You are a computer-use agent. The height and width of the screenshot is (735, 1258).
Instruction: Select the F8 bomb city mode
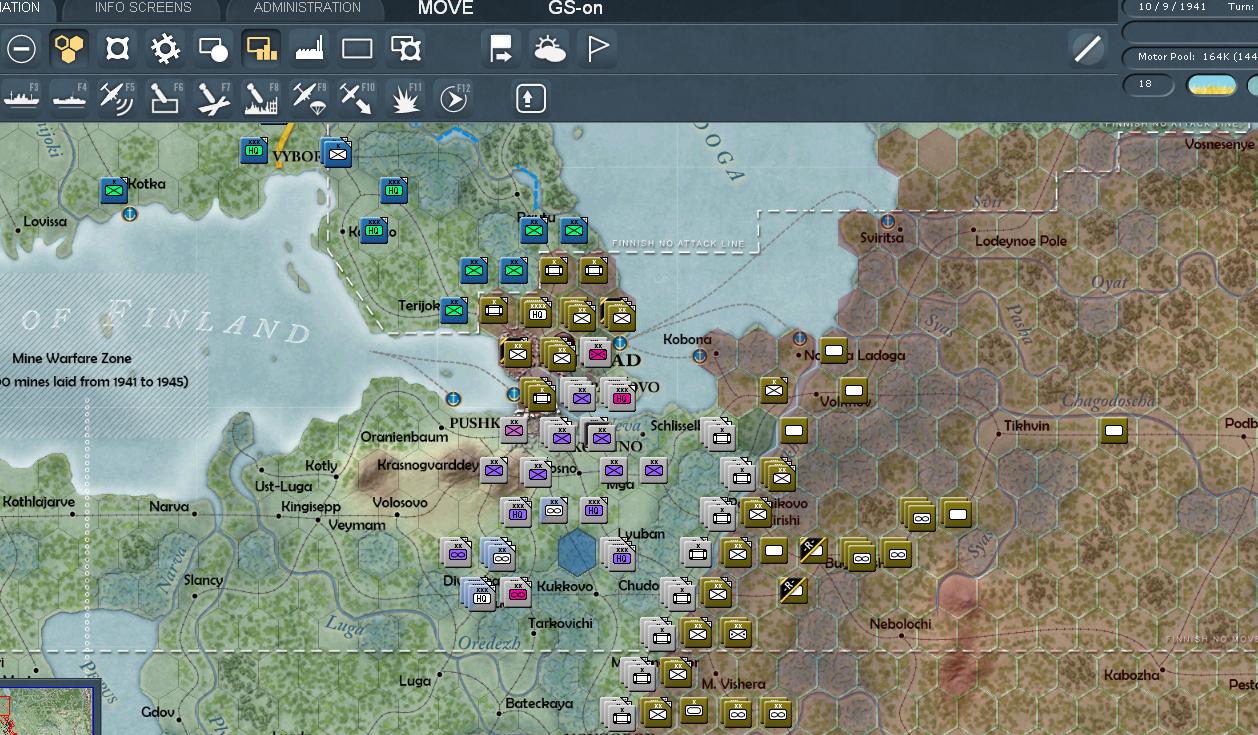pyautogui.click(x=261, y=98)
